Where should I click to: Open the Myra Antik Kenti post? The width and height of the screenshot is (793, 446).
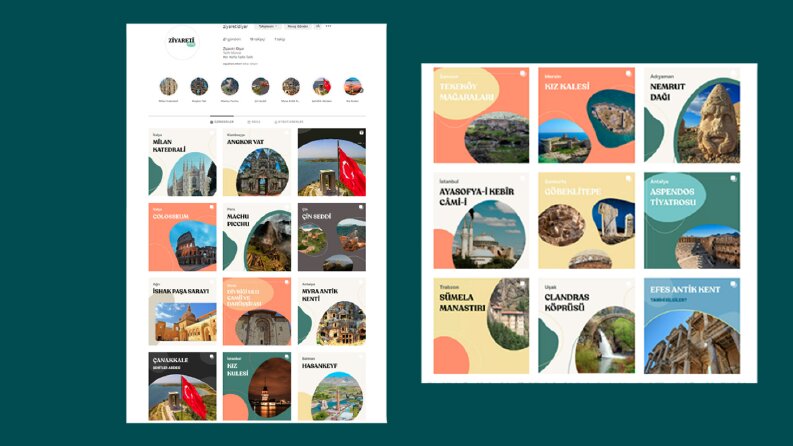coord(332,311)
